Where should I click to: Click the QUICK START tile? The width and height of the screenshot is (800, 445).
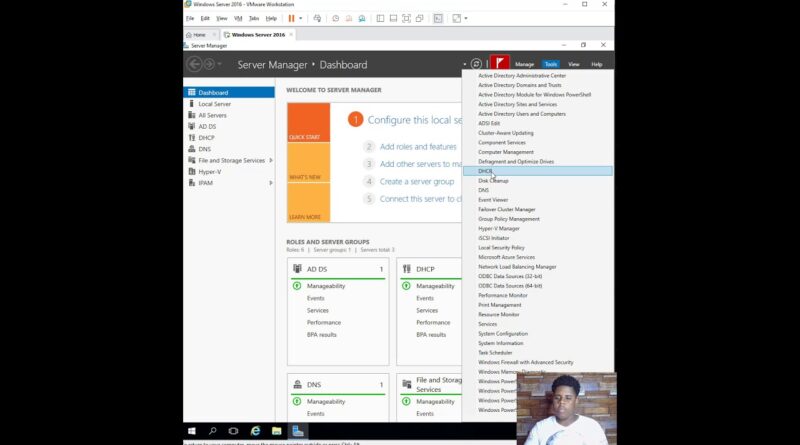tap(309, 122)
